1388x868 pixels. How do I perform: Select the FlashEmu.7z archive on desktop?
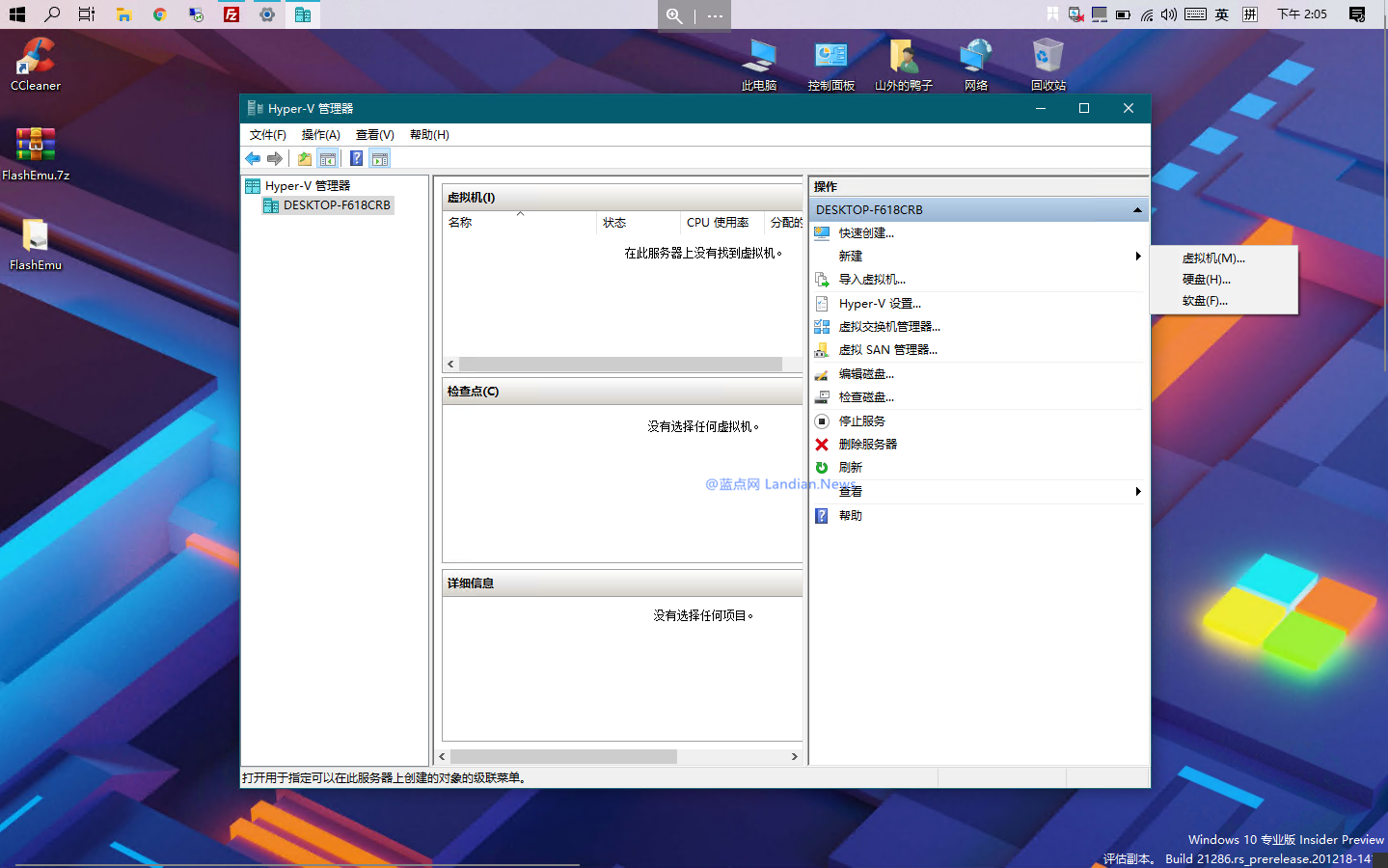tap(36, 154)
